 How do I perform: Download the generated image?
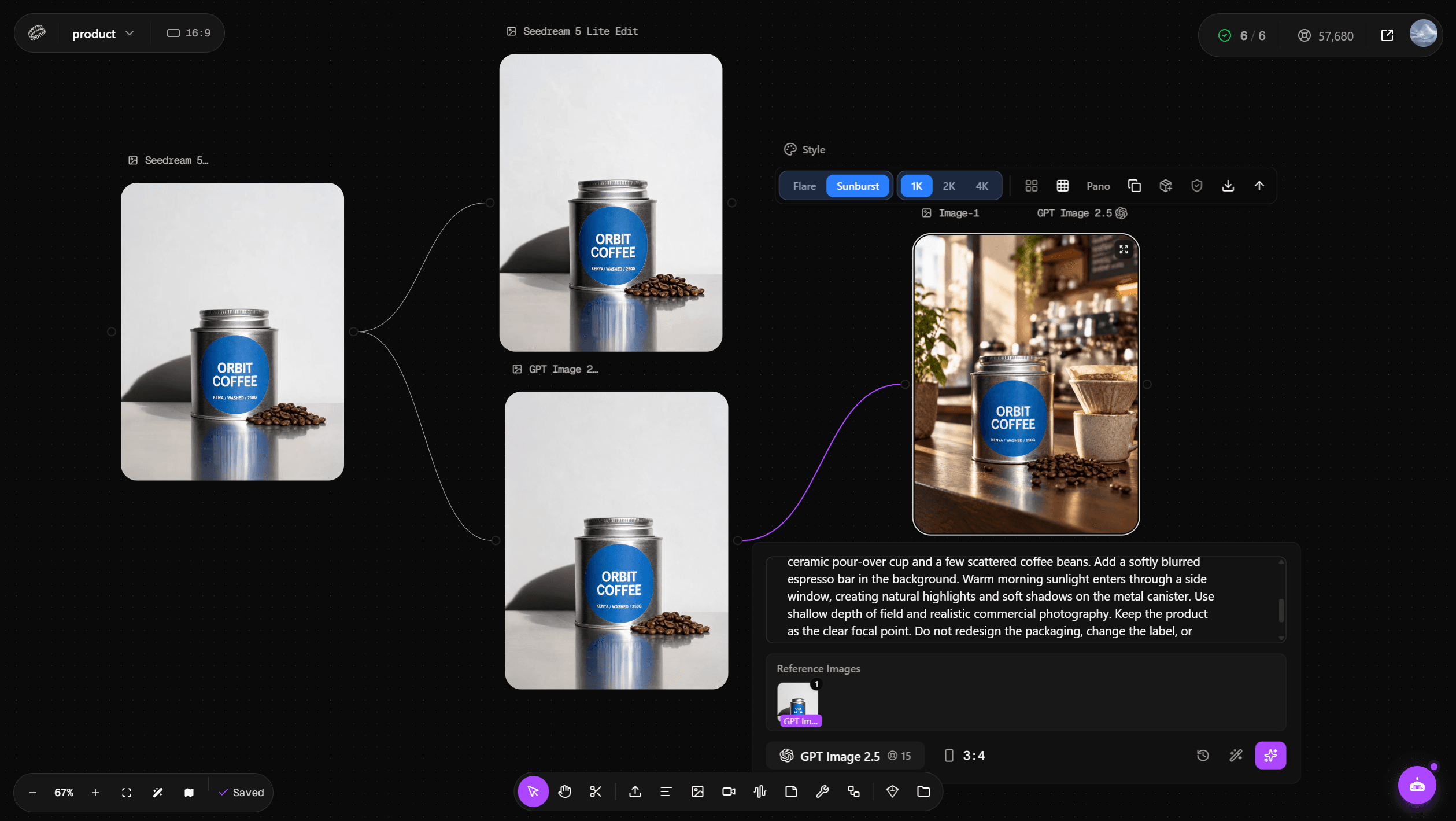[x=1228, y=186]
